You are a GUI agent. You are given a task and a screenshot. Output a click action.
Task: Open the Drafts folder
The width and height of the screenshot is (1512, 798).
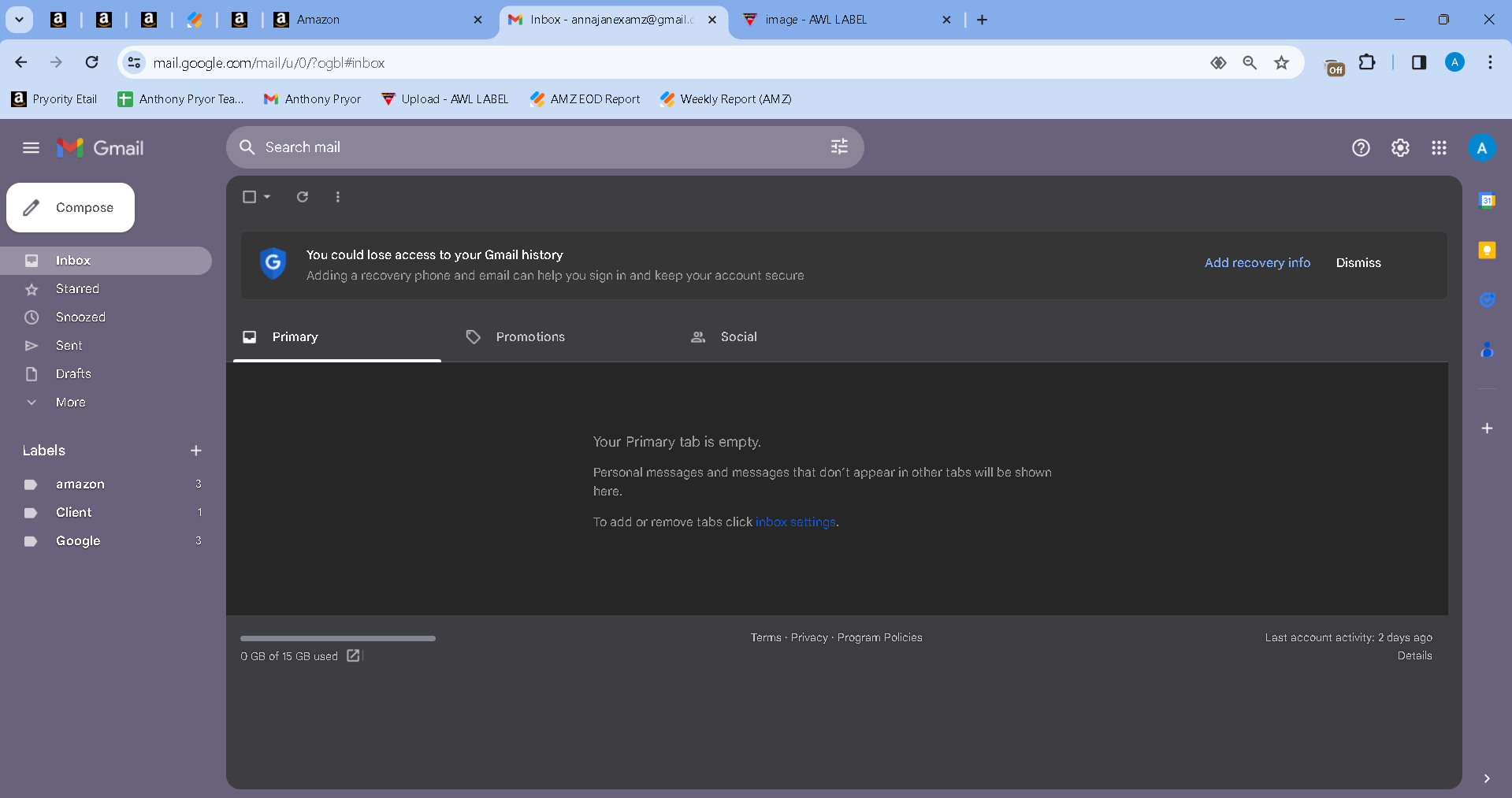[x=106, y=373]
